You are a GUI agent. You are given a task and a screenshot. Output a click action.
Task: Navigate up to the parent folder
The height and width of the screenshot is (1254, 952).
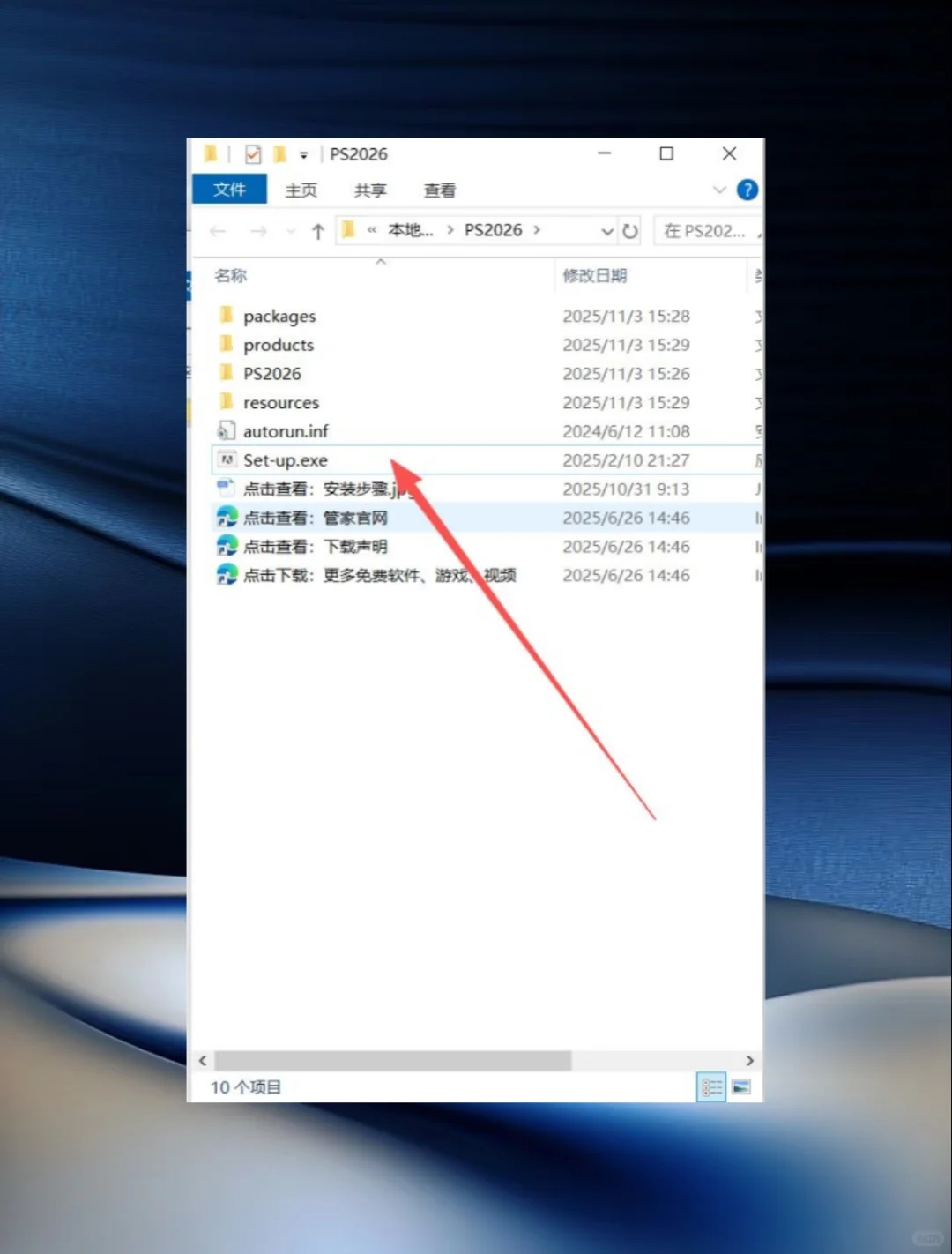(x=317, y=230)
